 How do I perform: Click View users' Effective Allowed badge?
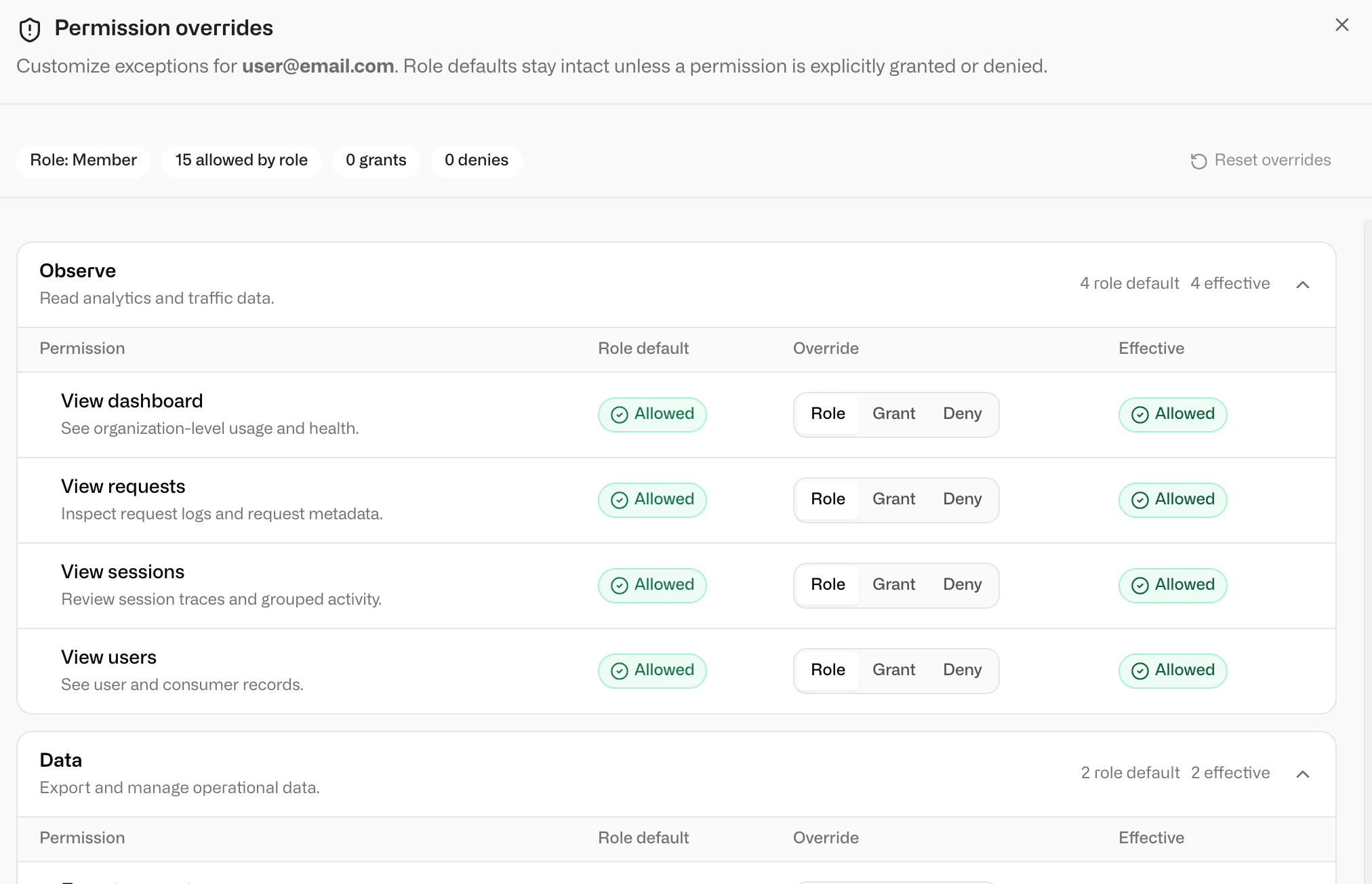pyautogui.click(x=1173, y=670)
